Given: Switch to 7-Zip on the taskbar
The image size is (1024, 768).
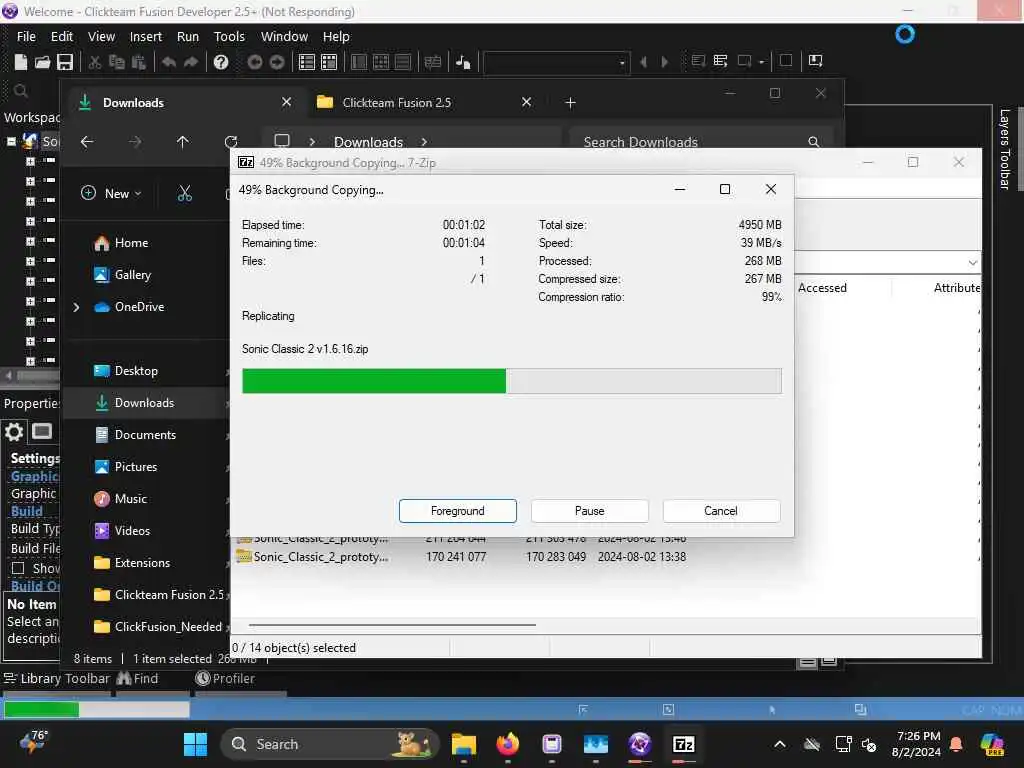Looking at the screenshot, I should click(x=683, y=744).
